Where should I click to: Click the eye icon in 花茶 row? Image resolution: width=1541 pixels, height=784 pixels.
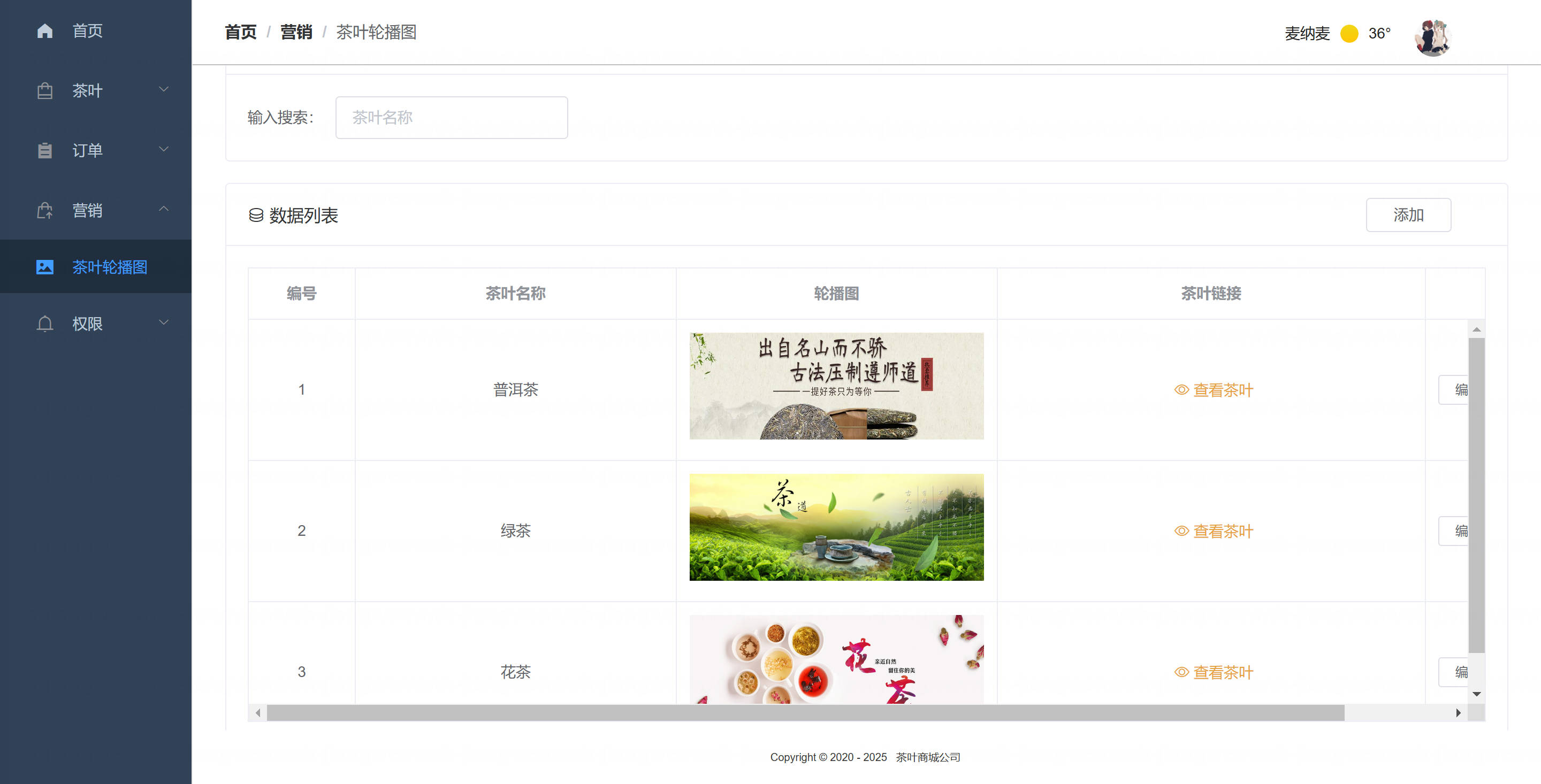(1181, 672)
